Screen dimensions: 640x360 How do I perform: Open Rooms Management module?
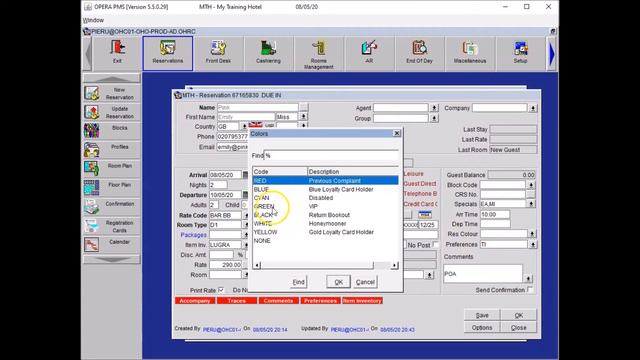[x=318, y=53]
